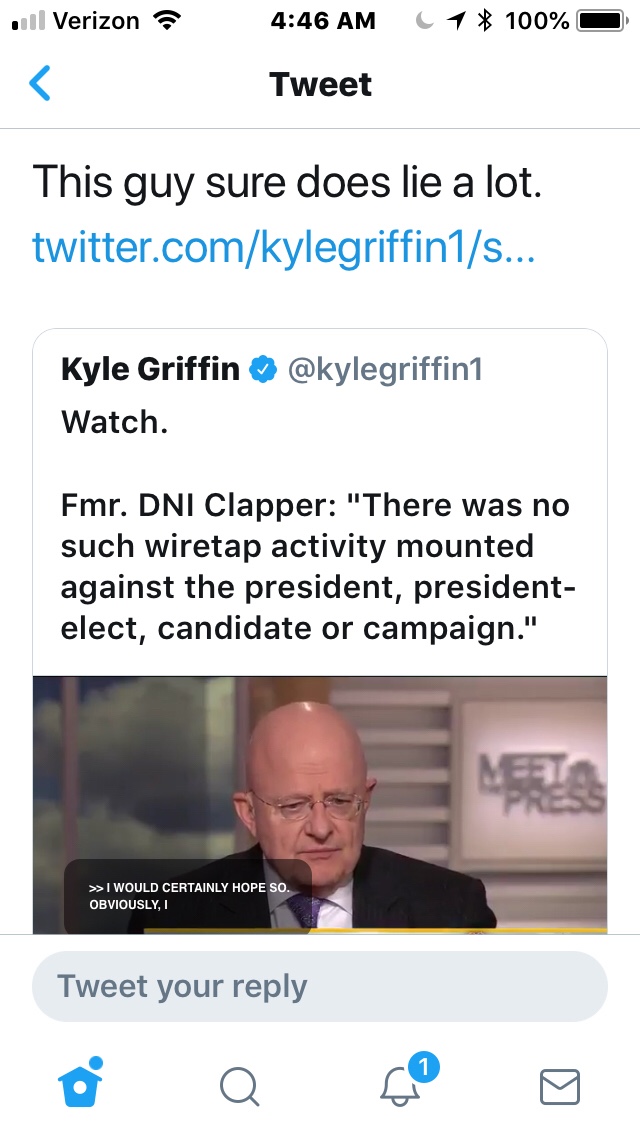Tap the Kyle Griffin display name
This screenshot has height=1136, width=640.
coord(150,370)
